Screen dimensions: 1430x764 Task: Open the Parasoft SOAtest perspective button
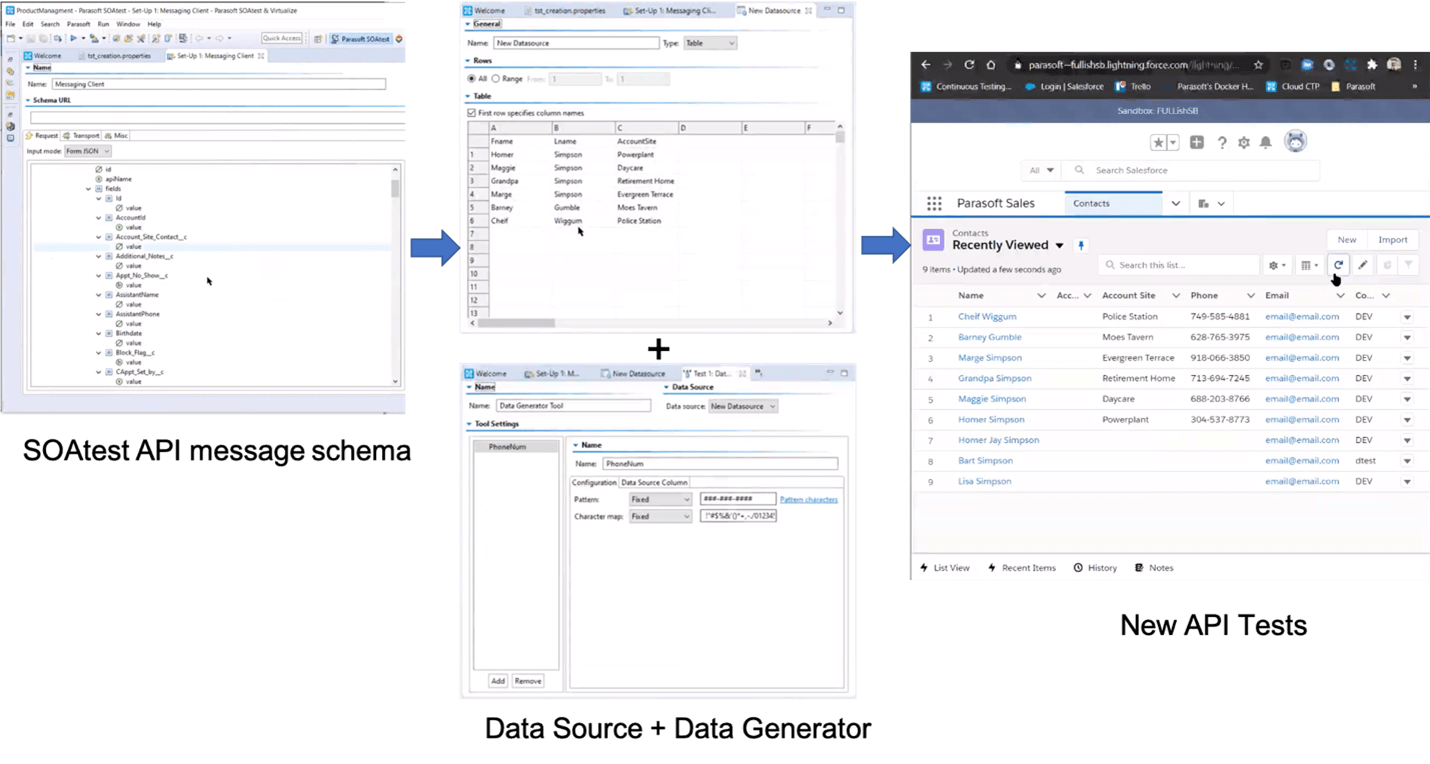tap(360, 39)
